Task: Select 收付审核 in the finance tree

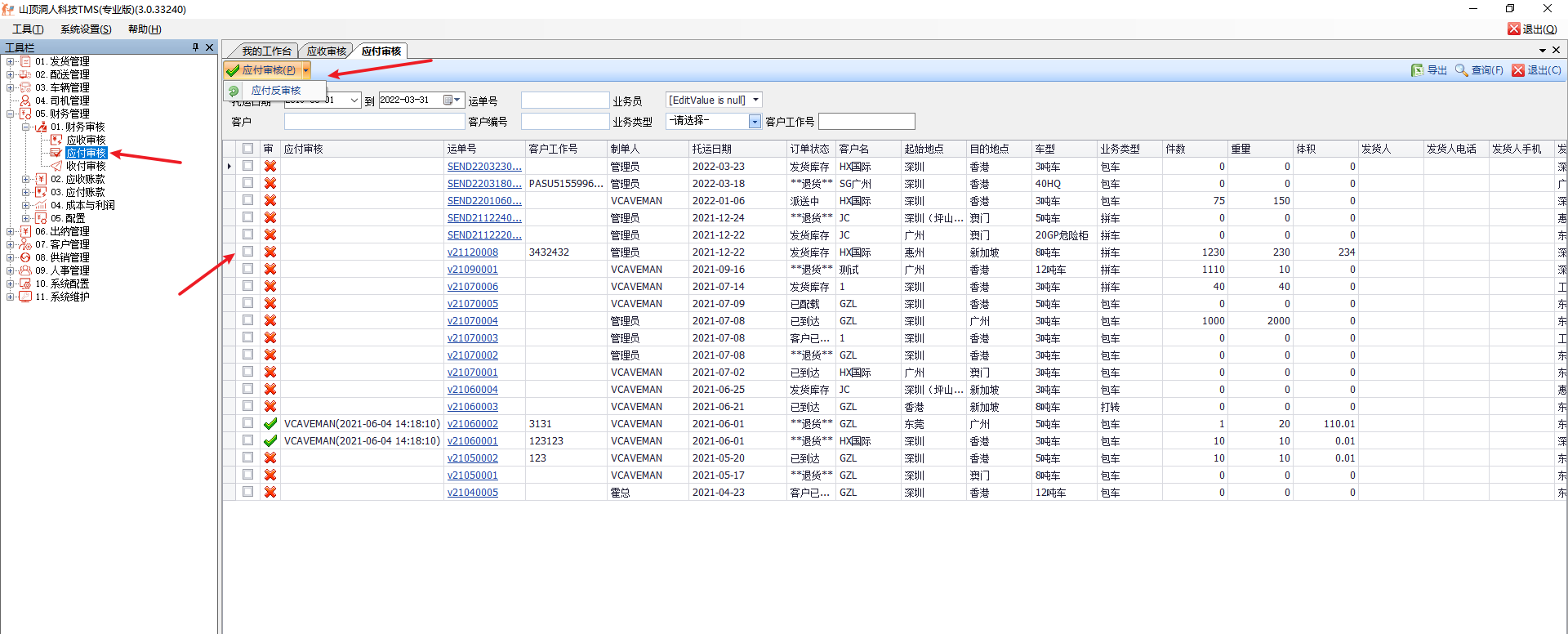Action: click(86, 166)
